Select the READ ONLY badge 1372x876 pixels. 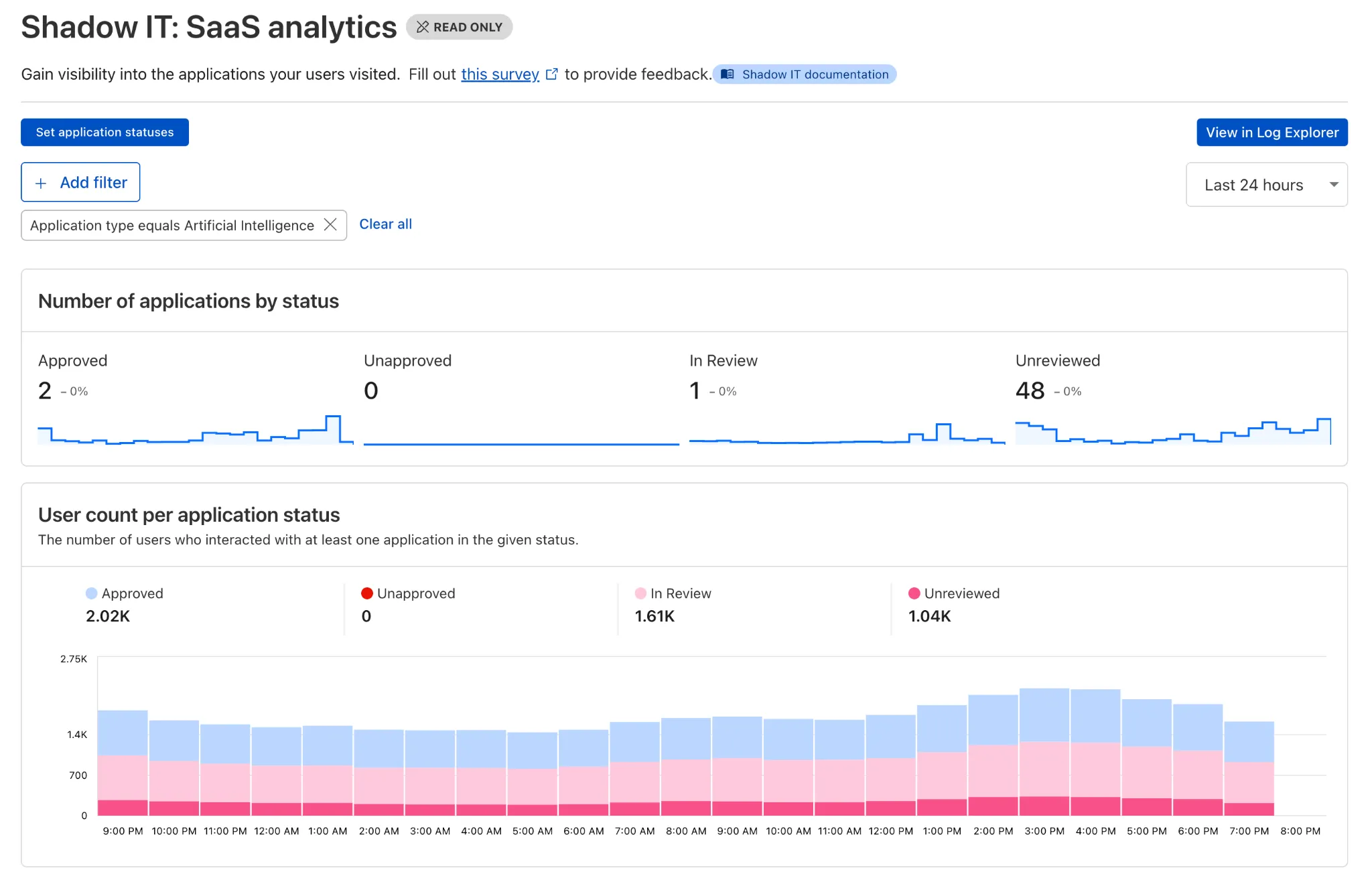tap(460, 27)
